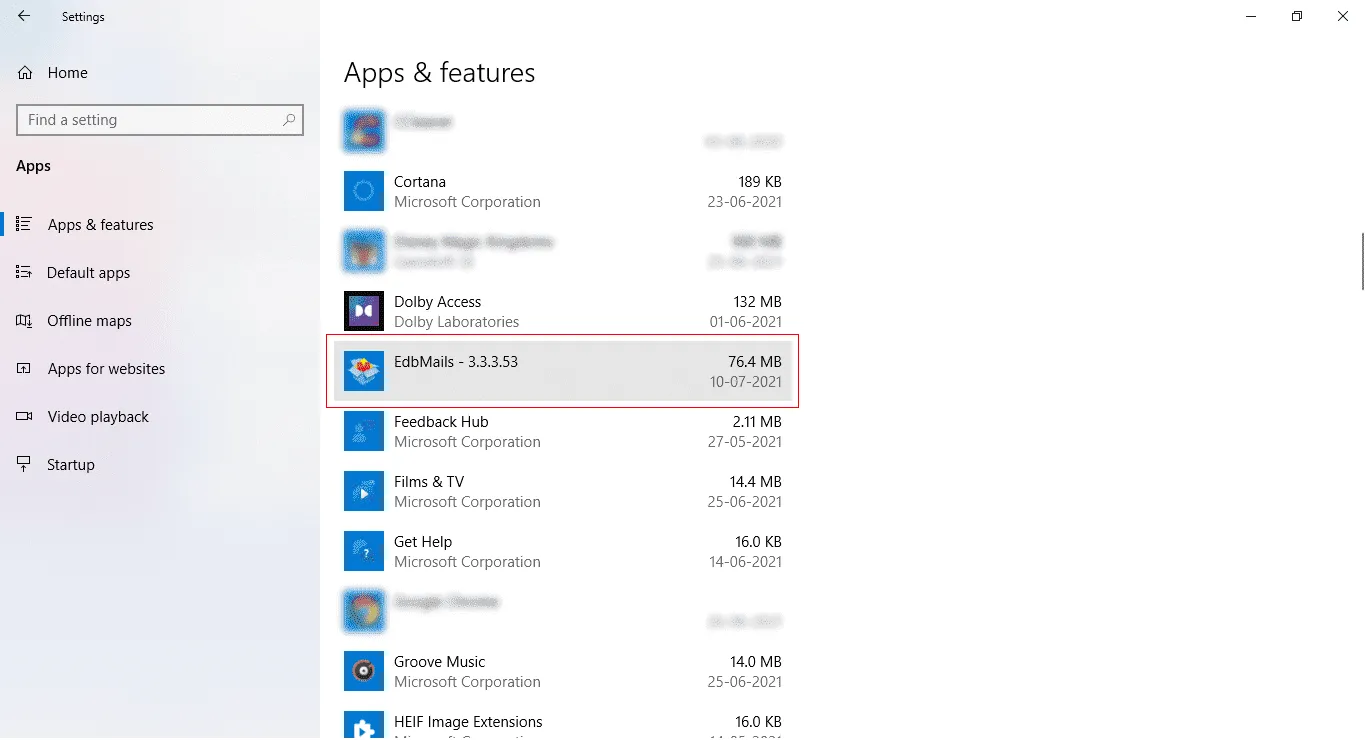Select the Cortana app name

(420, 182)
